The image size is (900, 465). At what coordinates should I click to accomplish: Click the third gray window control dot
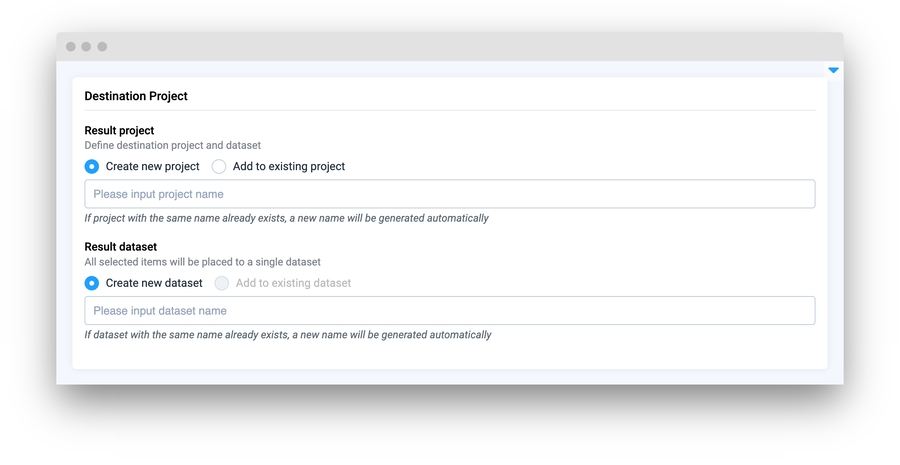click(102, 47)
